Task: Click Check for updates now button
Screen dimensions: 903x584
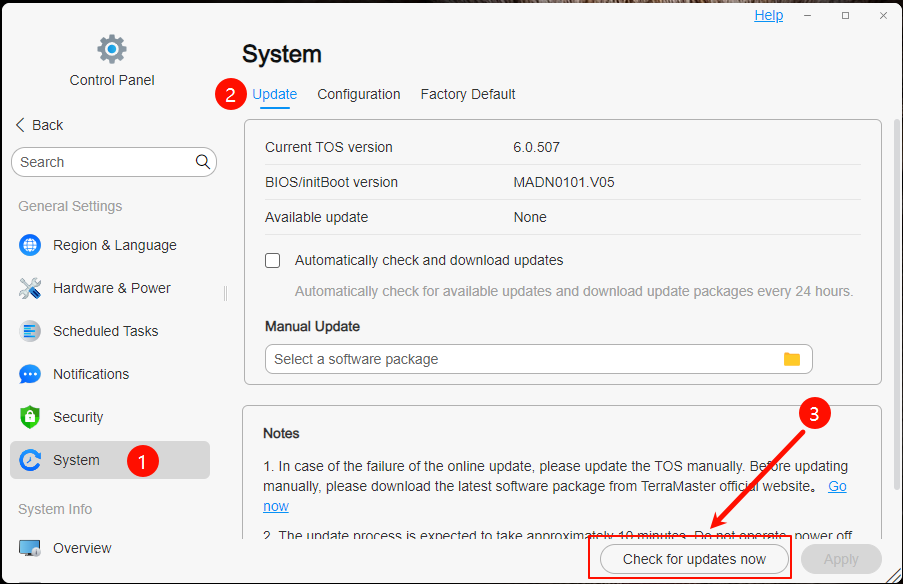Action: 694,559
